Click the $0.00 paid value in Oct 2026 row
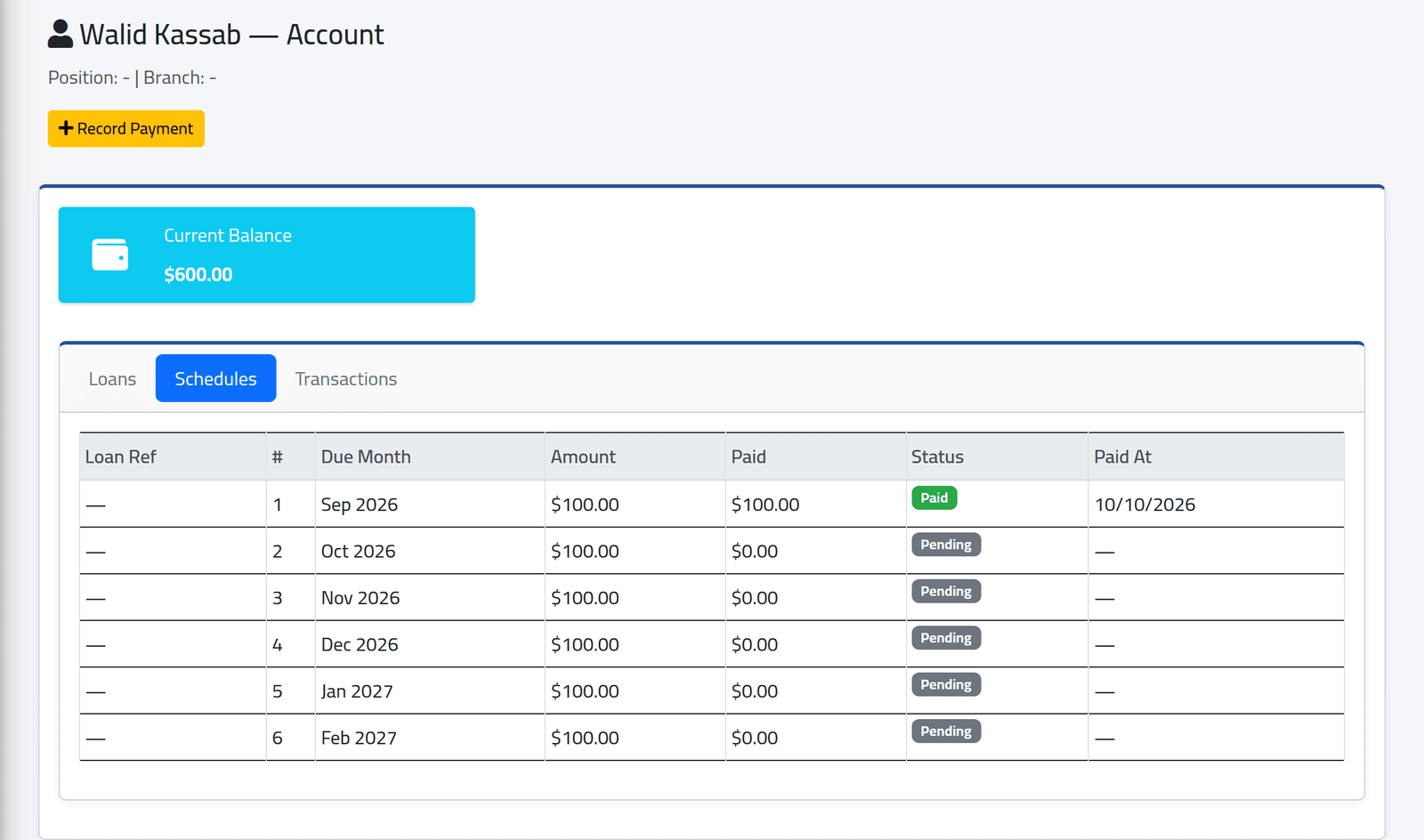 [755, 552]
